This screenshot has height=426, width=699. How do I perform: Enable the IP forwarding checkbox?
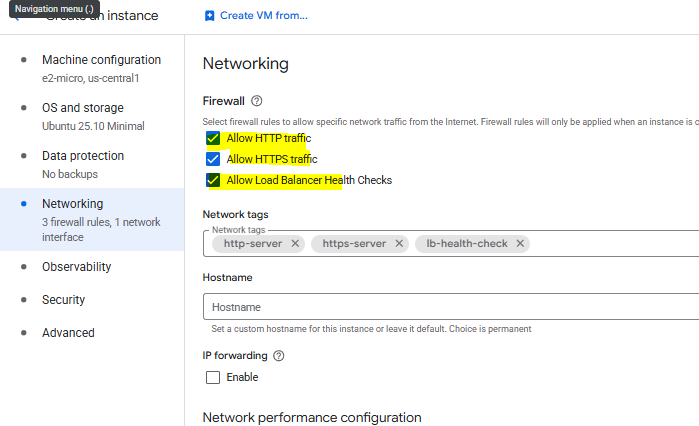click(212, 377)
